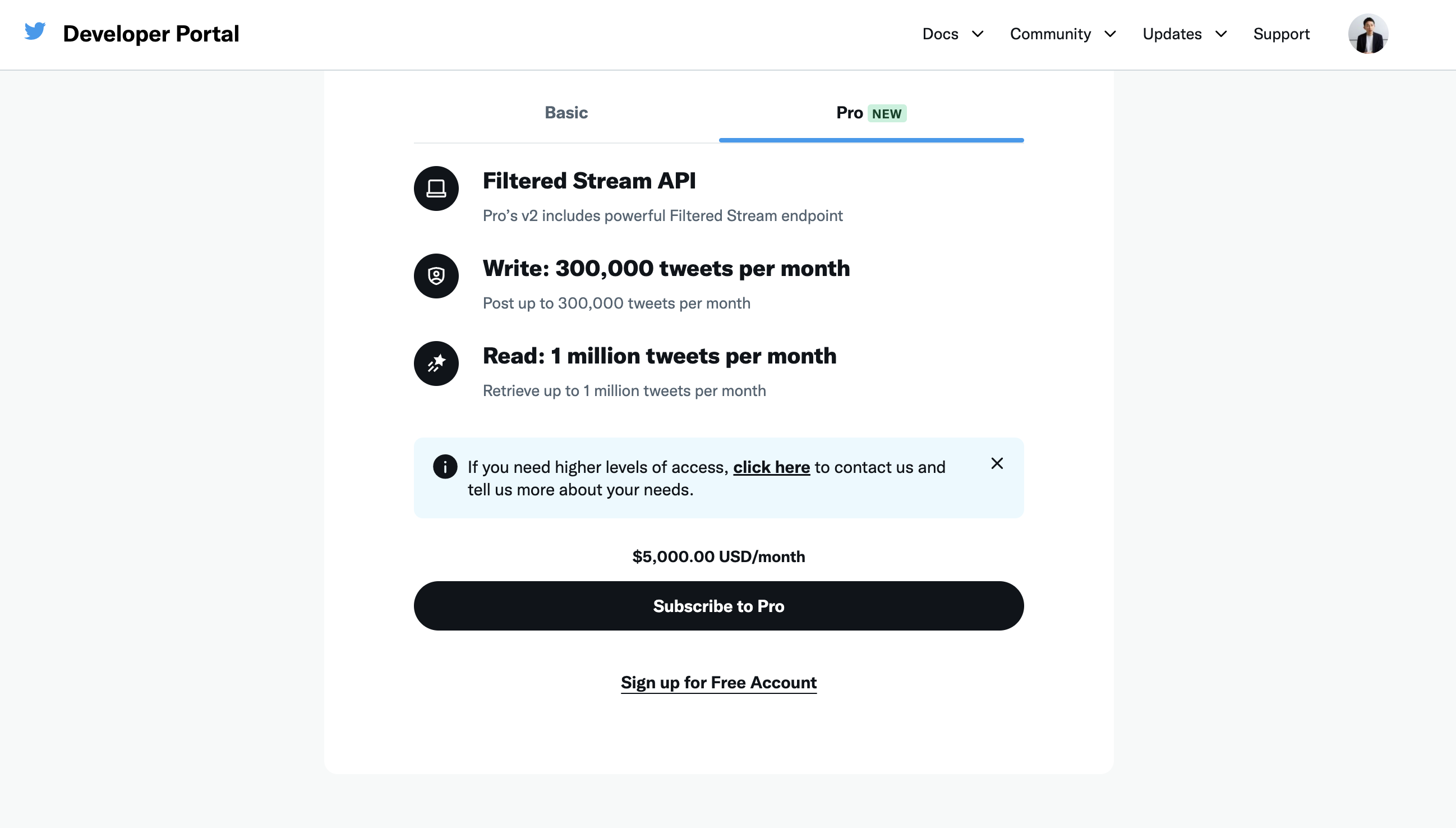1456x828 pixels.
Task: Click the Developer Portal title
Action: point(151,34)
